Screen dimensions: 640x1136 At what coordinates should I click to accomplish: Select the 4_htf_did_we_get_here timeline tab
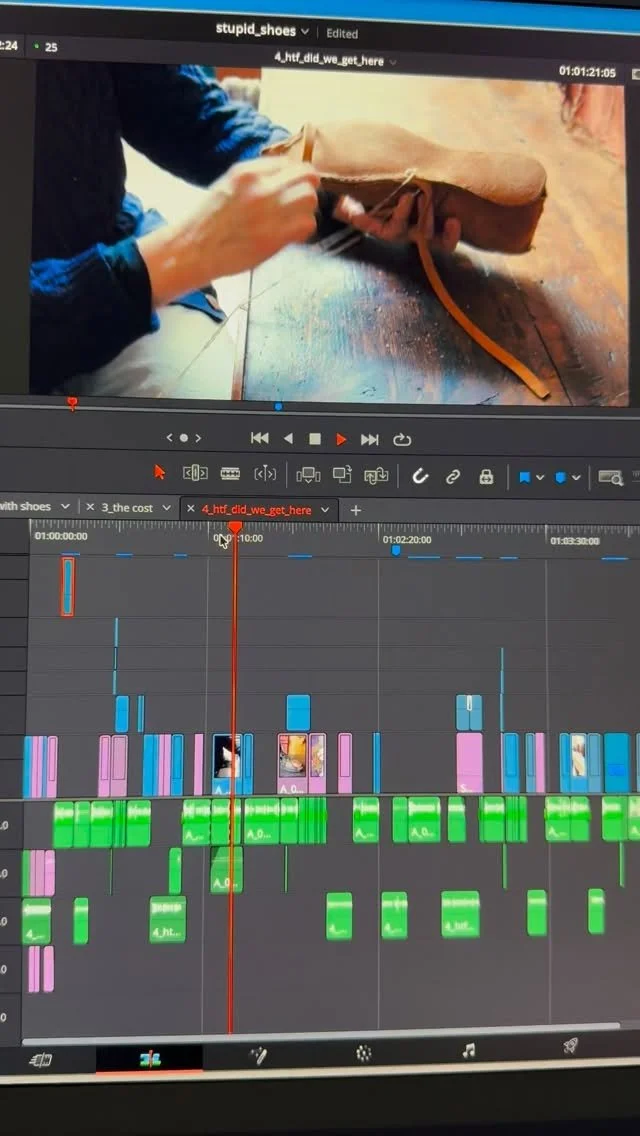click(x=257, y=510)
